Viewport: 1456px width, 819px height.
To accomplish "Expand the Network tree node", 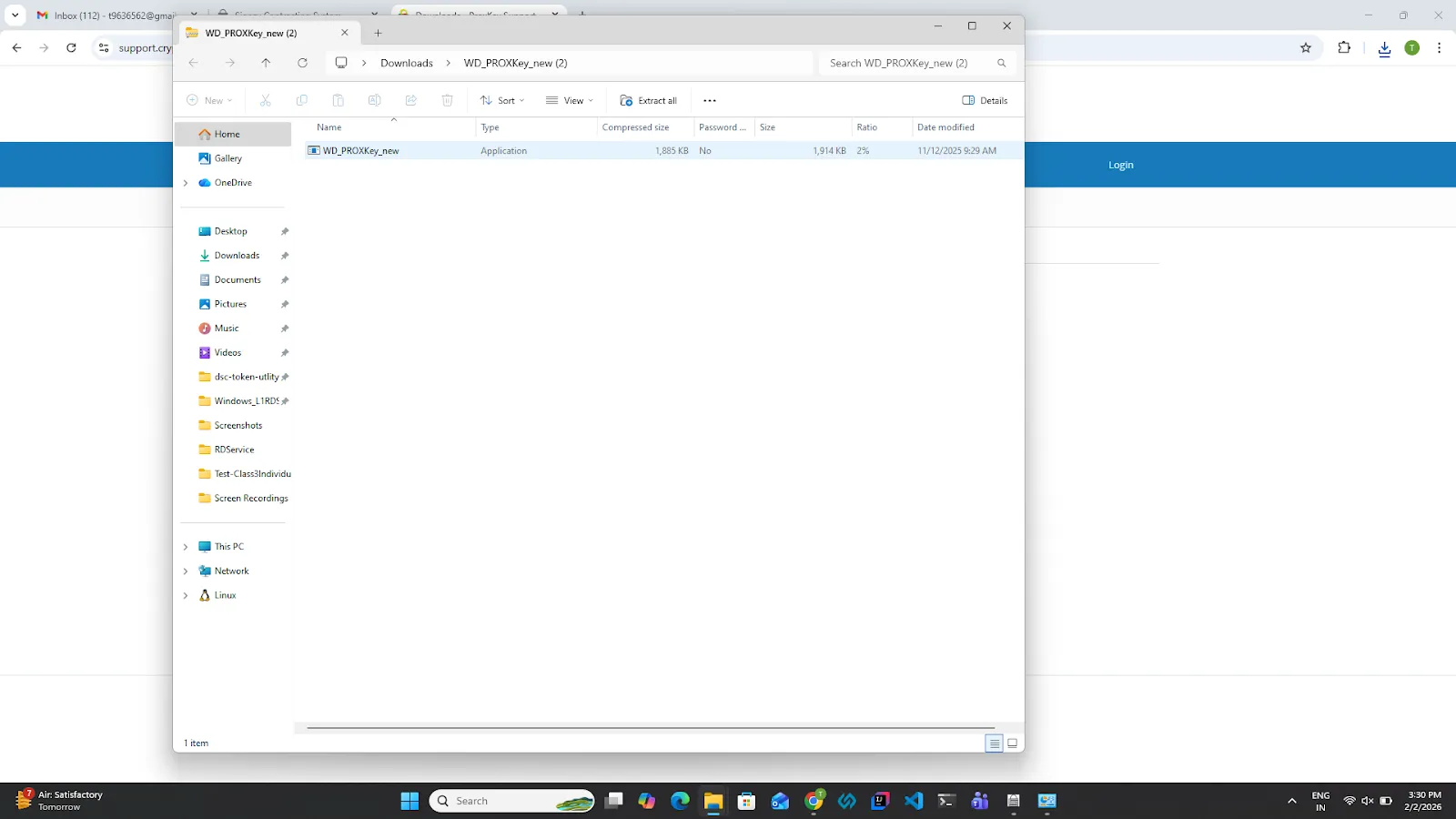I will click(x=186, y=571).
